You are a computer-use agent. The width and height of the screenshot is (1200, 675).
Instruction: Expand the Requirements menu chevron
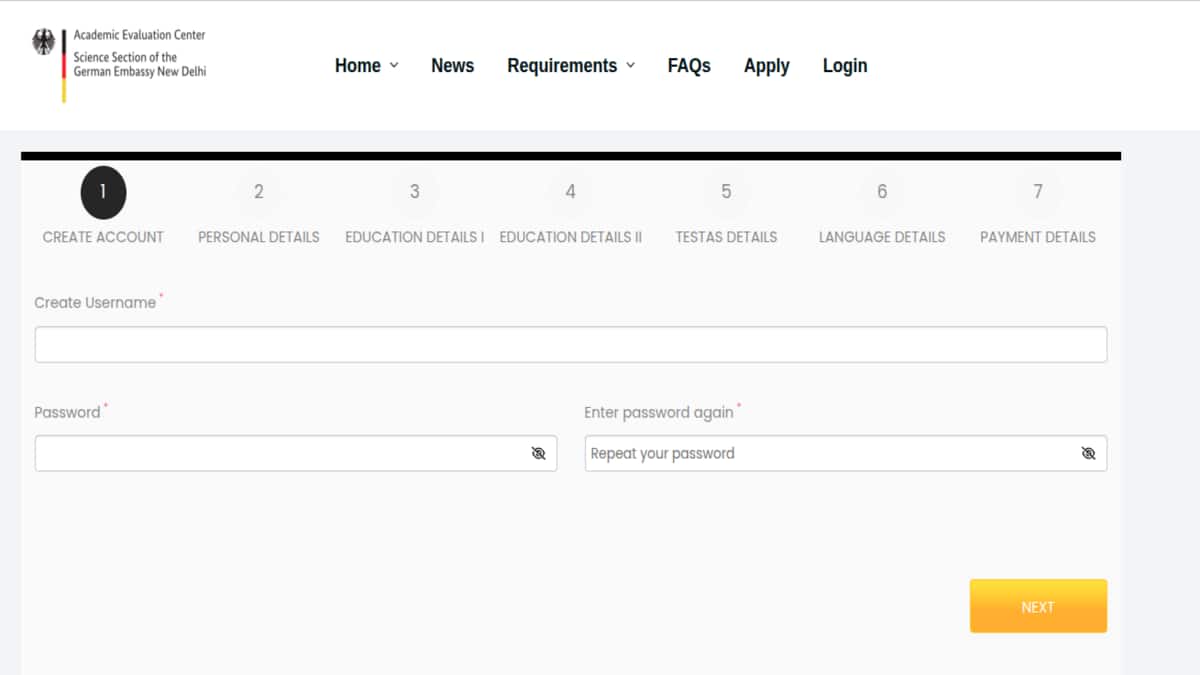point(630,65)
